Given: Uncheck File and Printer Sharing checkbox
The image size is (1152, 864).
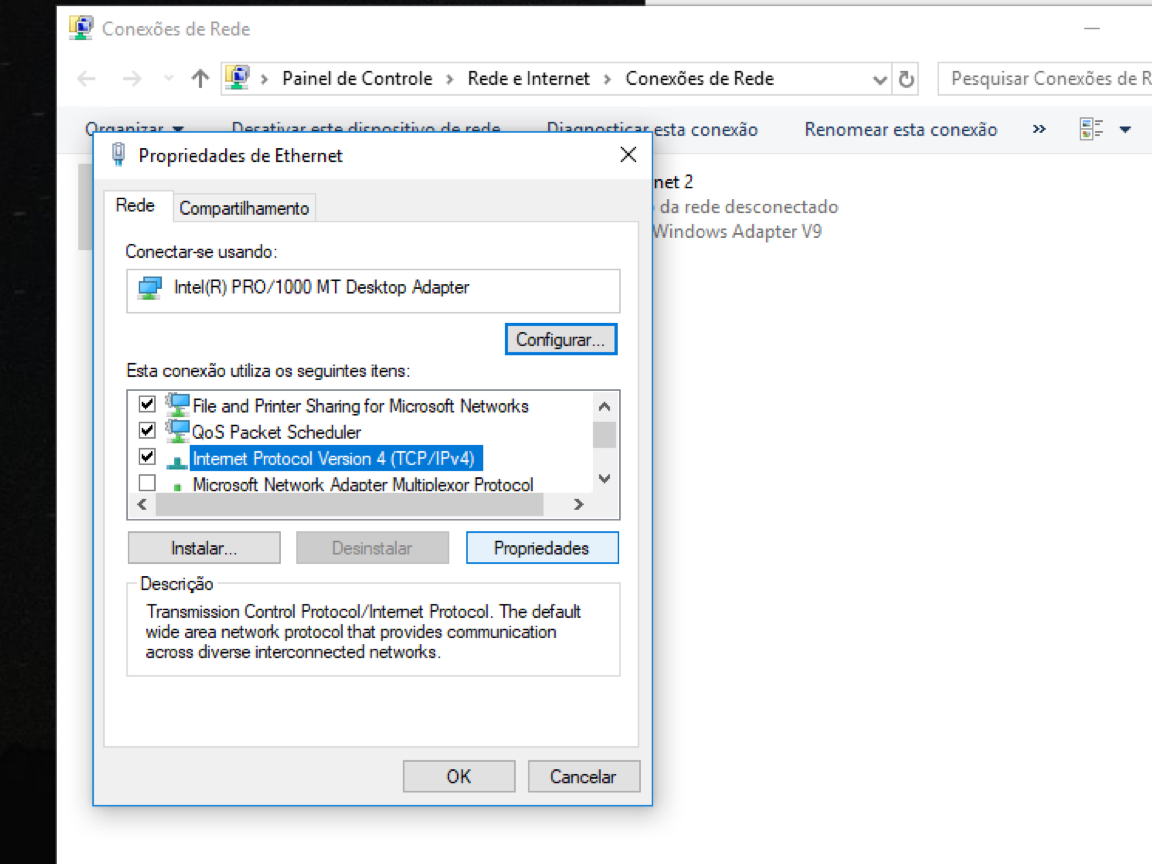Looking at the screenshot, I should (147, 404).
